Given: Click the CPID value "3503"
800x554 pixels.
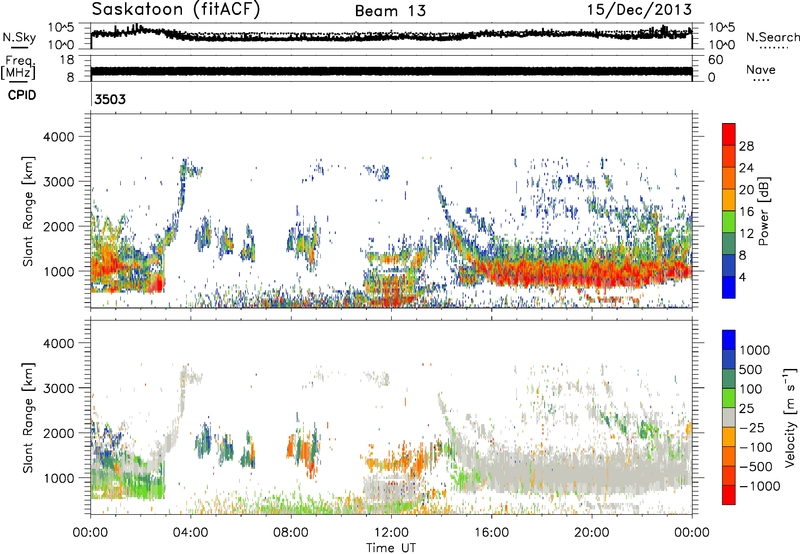Looking at the screenshot, I should [x=110, y=99].
